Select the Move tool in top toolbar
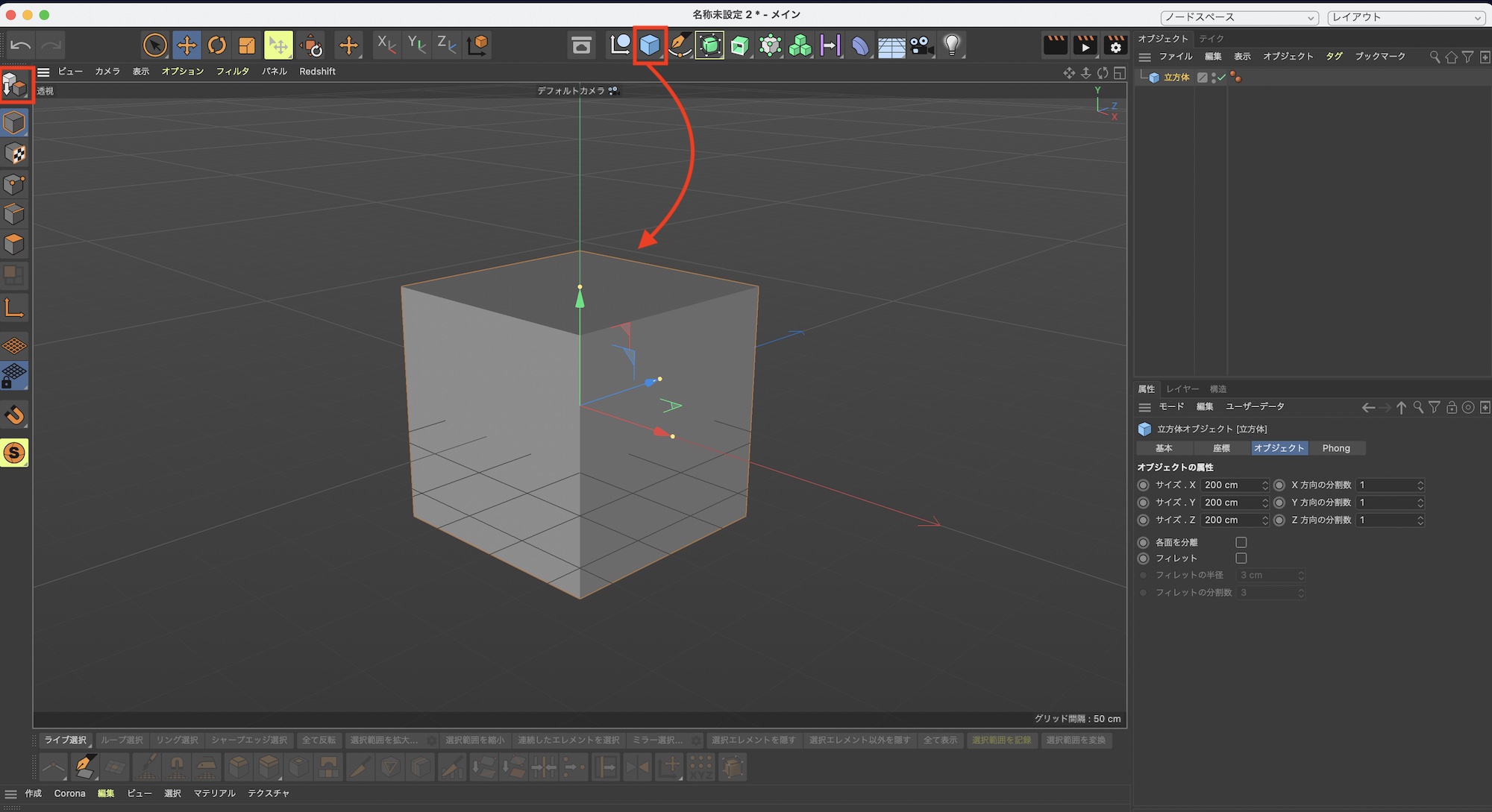1492x812 pixels. coord(186,45)
